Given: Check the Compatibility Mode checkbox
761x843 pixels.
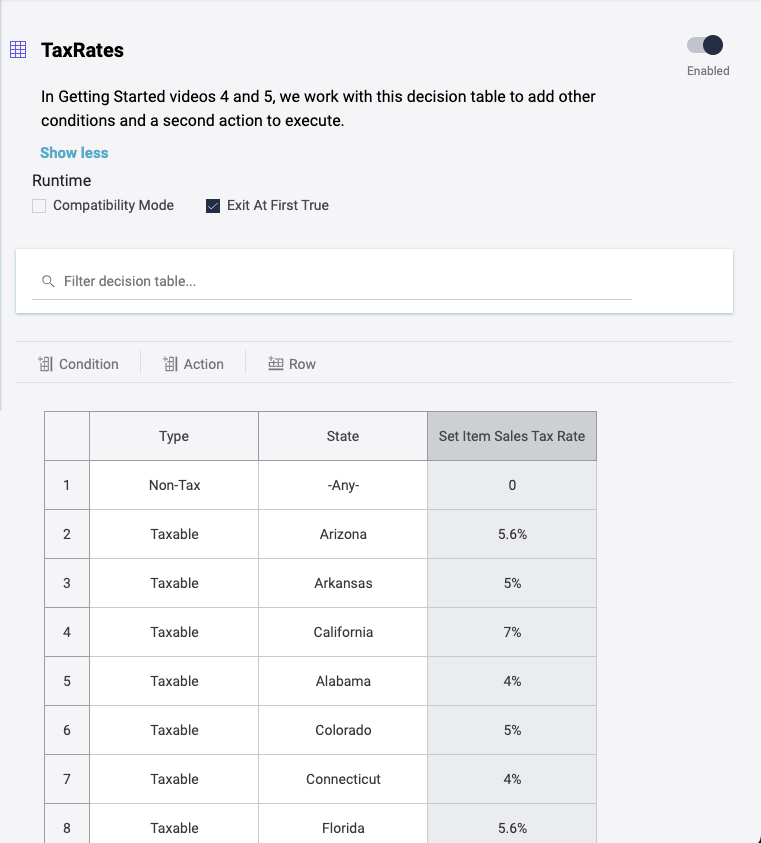Looking at the screenshot, I should 39,206.
